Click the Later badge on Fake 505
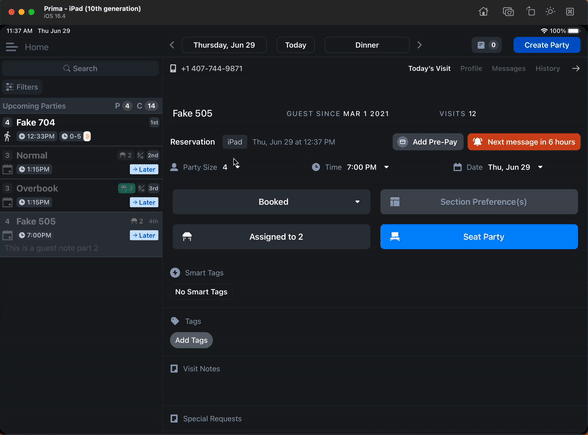588x435 pixels. 144,235
